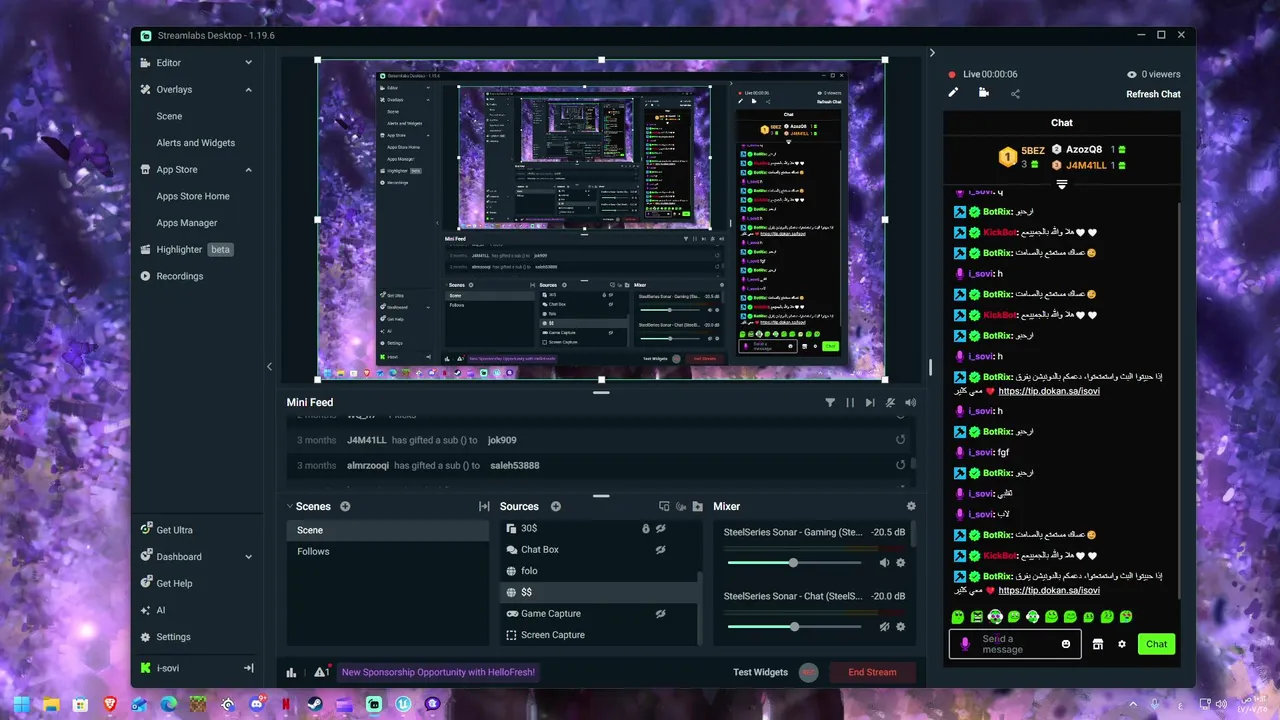Mute SteelSeries Sonar Gaming audio
Viewport: 1280px width, 720px height.
pyautogui.click(x=884, y=563)
